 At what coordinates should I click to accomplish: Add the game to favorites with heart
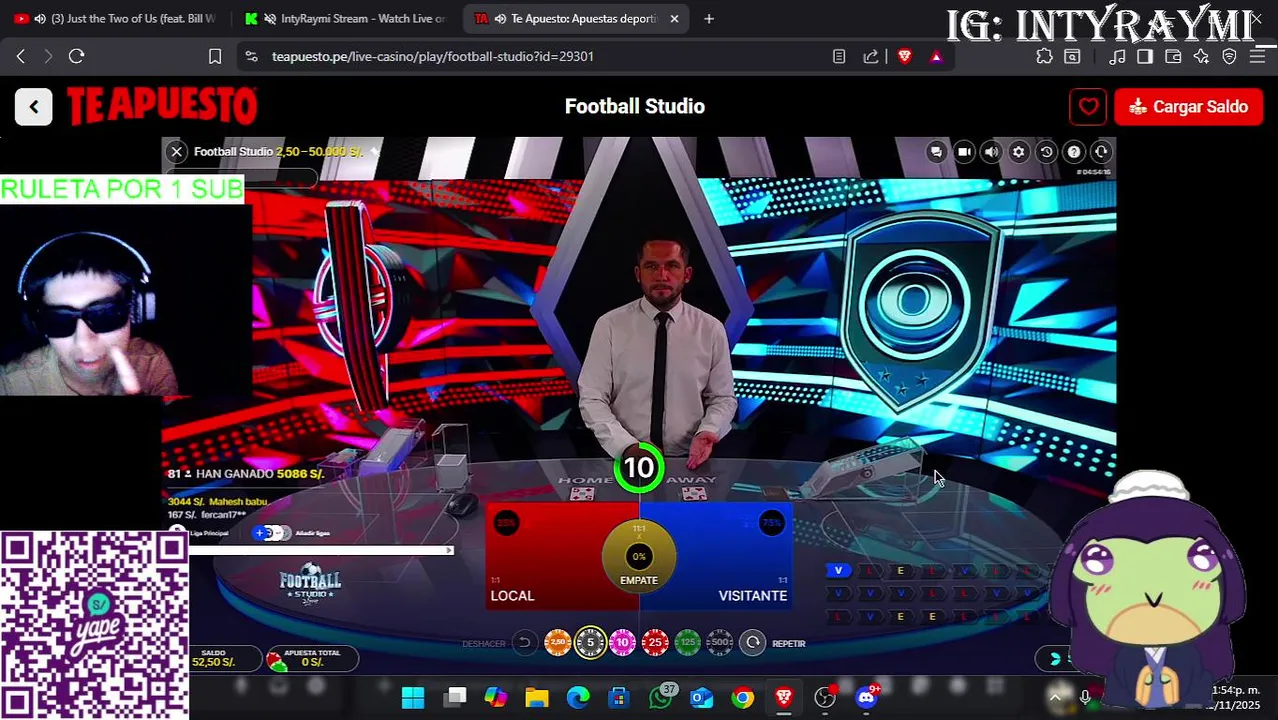(1089, 107)
